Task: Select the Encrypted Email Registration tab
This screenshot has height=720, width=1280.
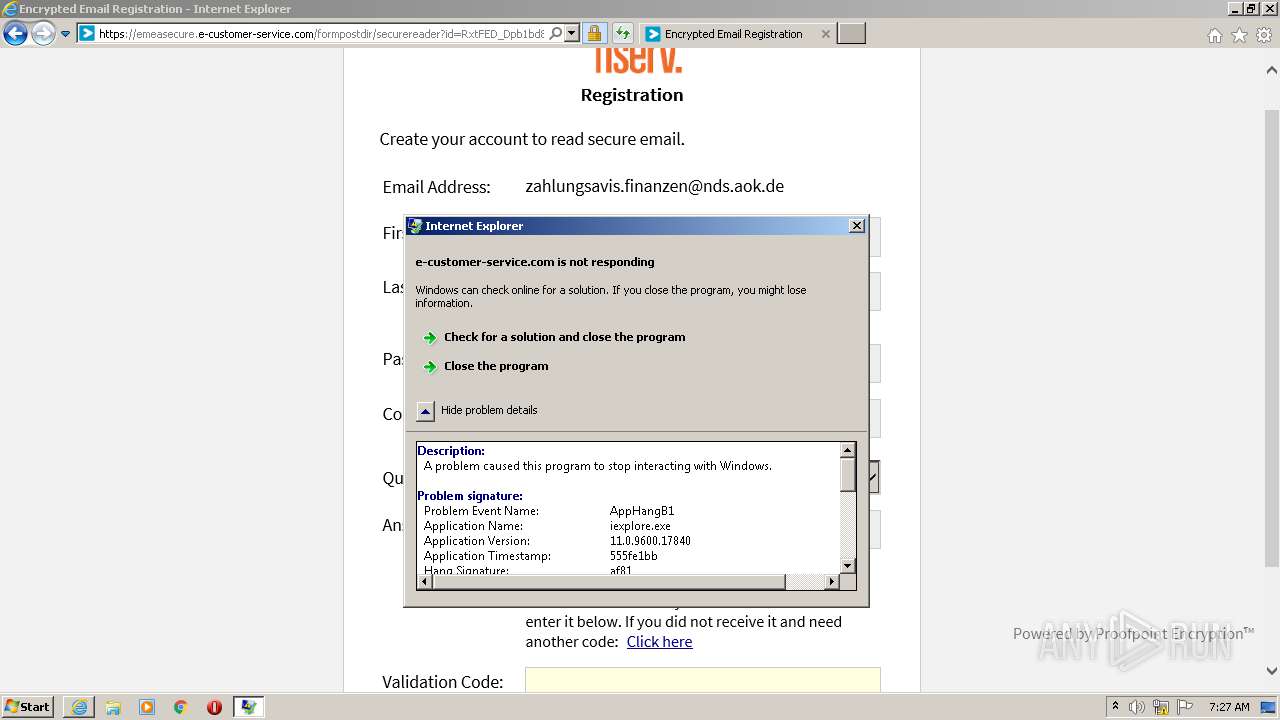Action: (x=733, y=34)
